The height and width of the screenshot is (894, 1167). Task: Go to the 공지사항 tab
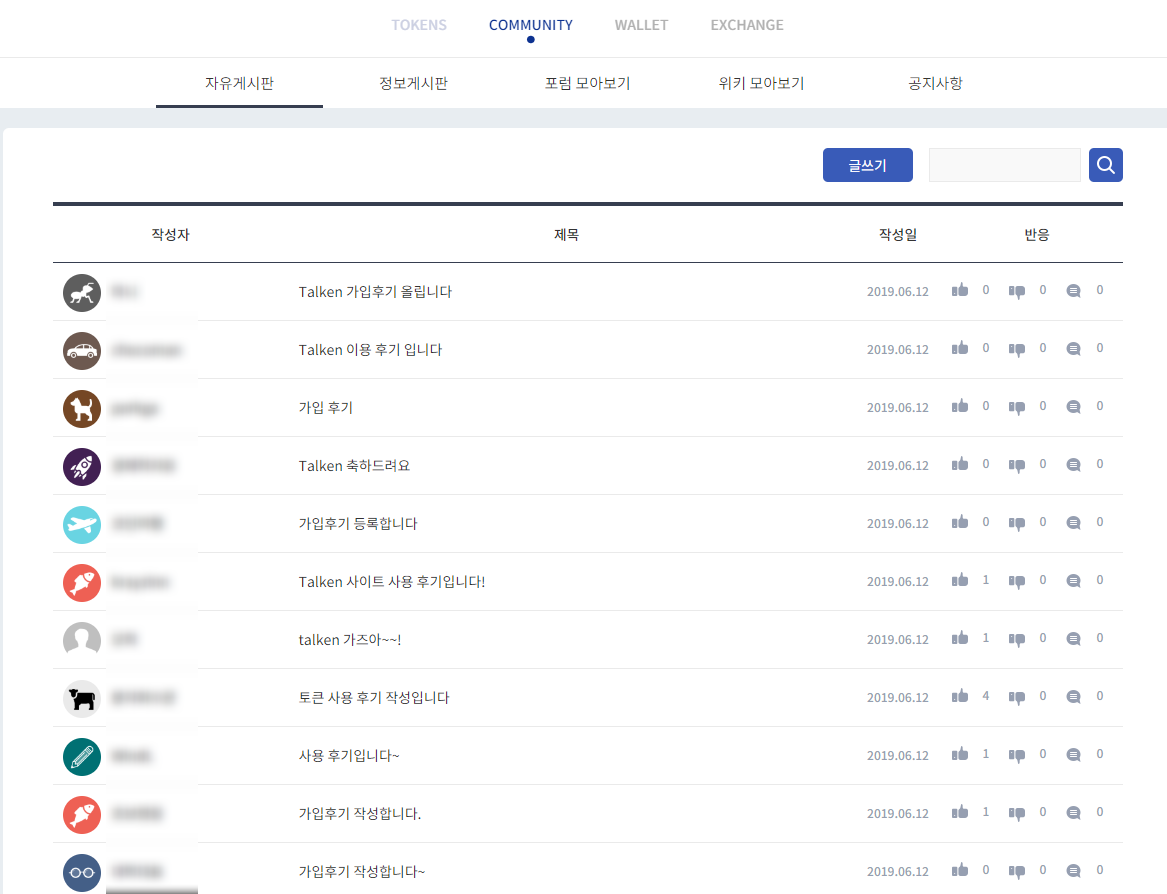click(x=936, y=83)
